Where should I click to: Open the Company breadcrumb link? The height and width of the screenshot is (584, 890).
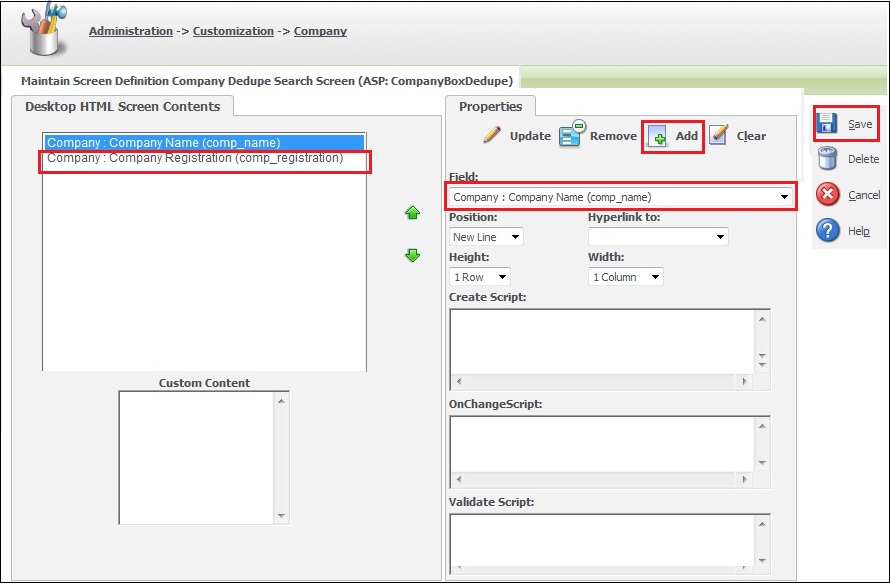point(320,31)
